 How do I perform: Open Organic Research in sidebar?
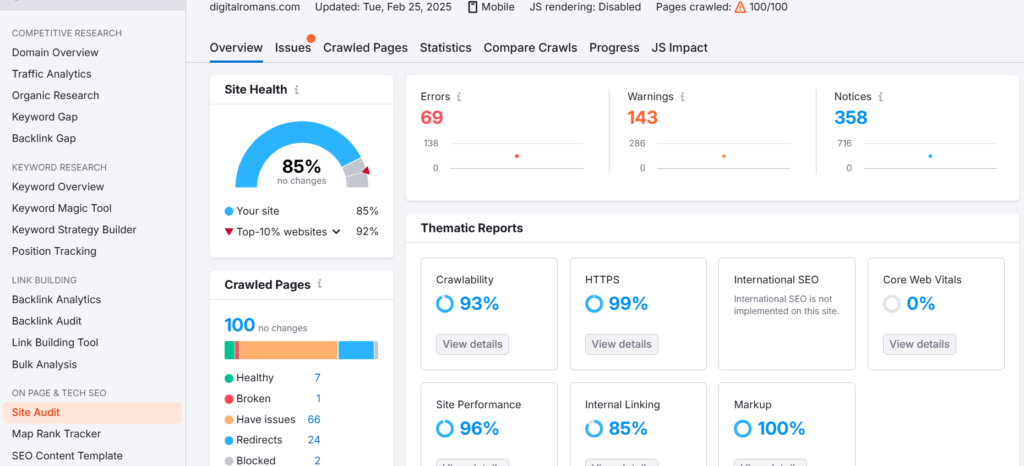pos(56,95)
